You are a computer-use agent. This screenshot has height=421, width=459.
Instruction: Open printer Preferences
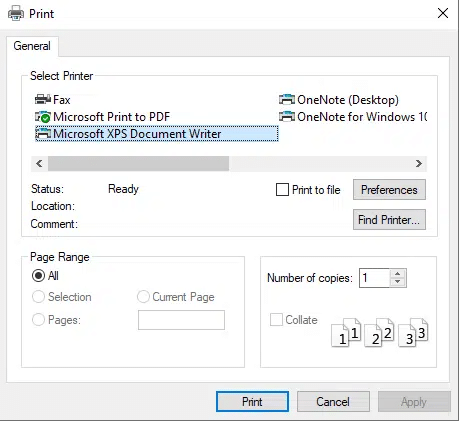pyautogui.click(x=389, y=190)
